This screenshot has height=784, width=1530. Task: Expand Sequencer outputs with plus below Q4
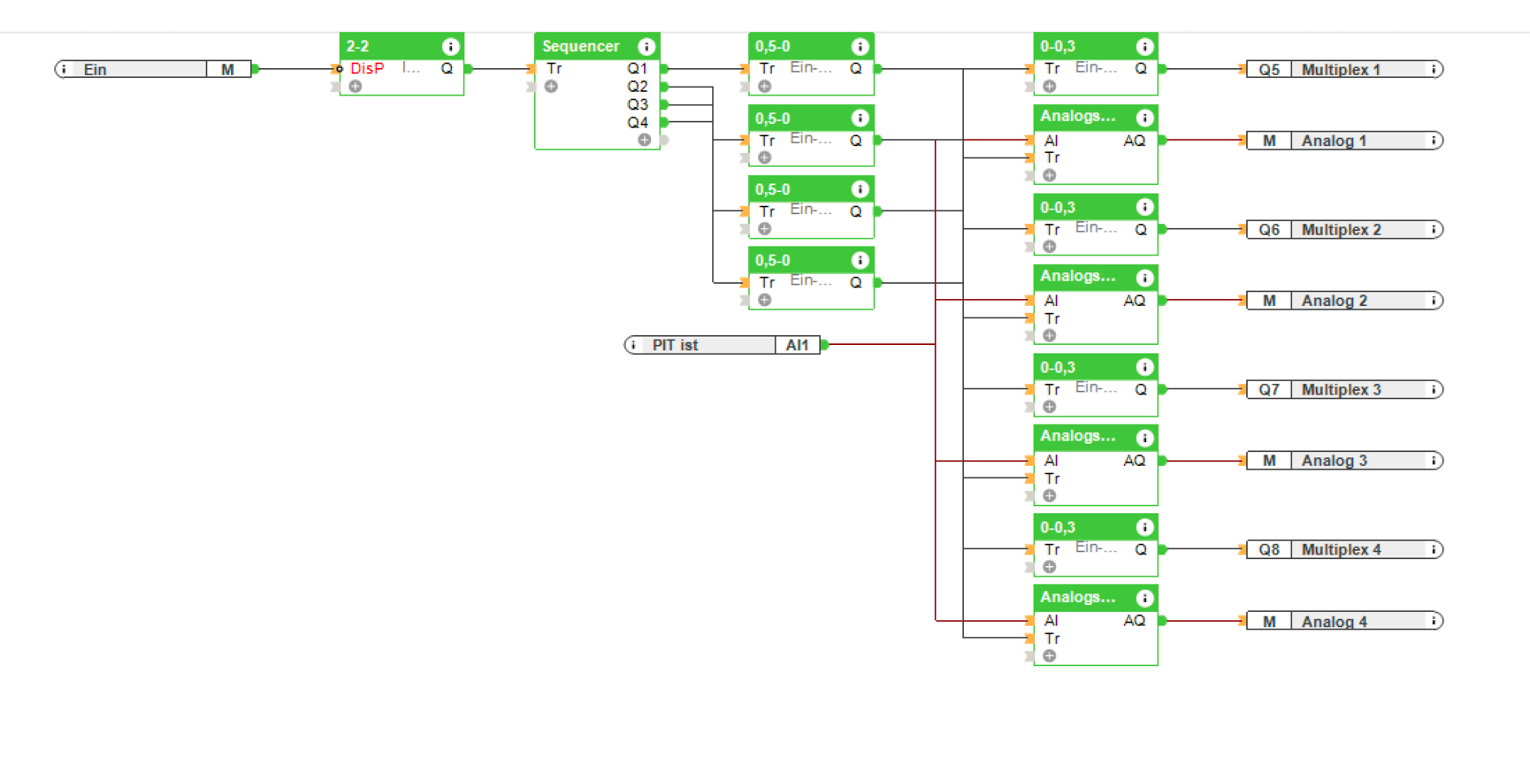click(644, 140)
